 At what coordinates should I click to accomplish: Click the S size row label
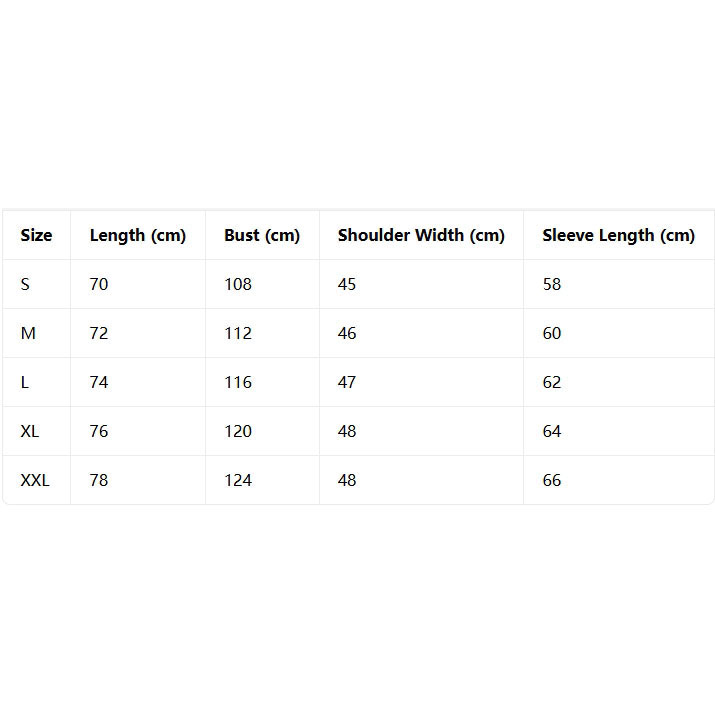(25, 285)
